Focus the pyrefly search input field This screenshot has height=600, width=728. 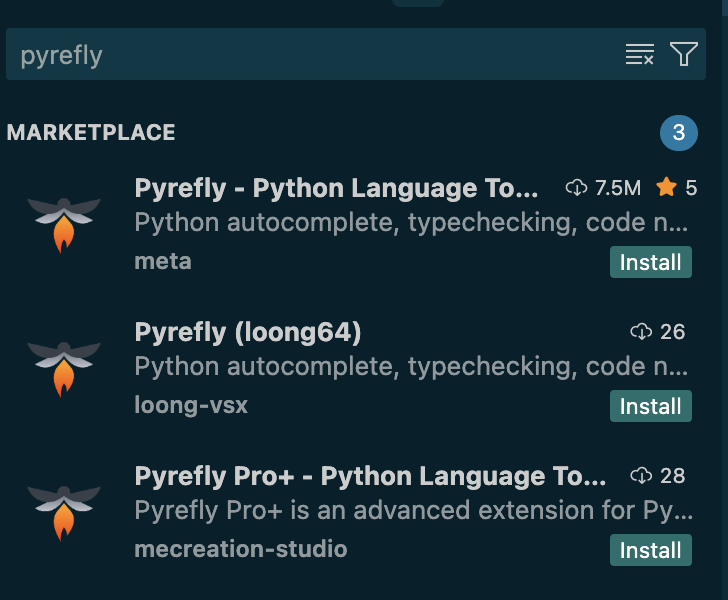[x=356, y=54]
